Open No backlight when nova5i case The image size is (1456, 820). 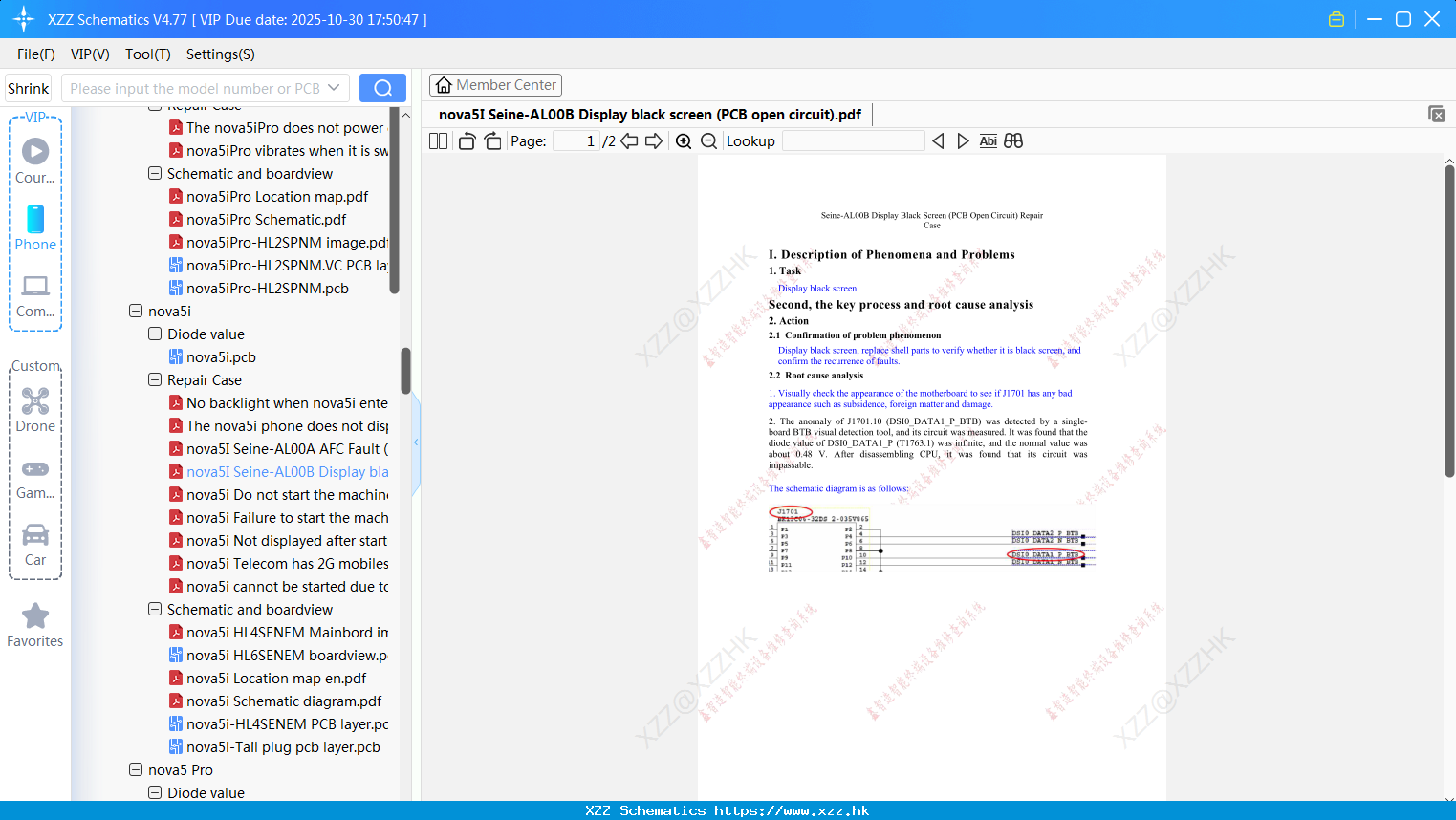pos(287,402)
